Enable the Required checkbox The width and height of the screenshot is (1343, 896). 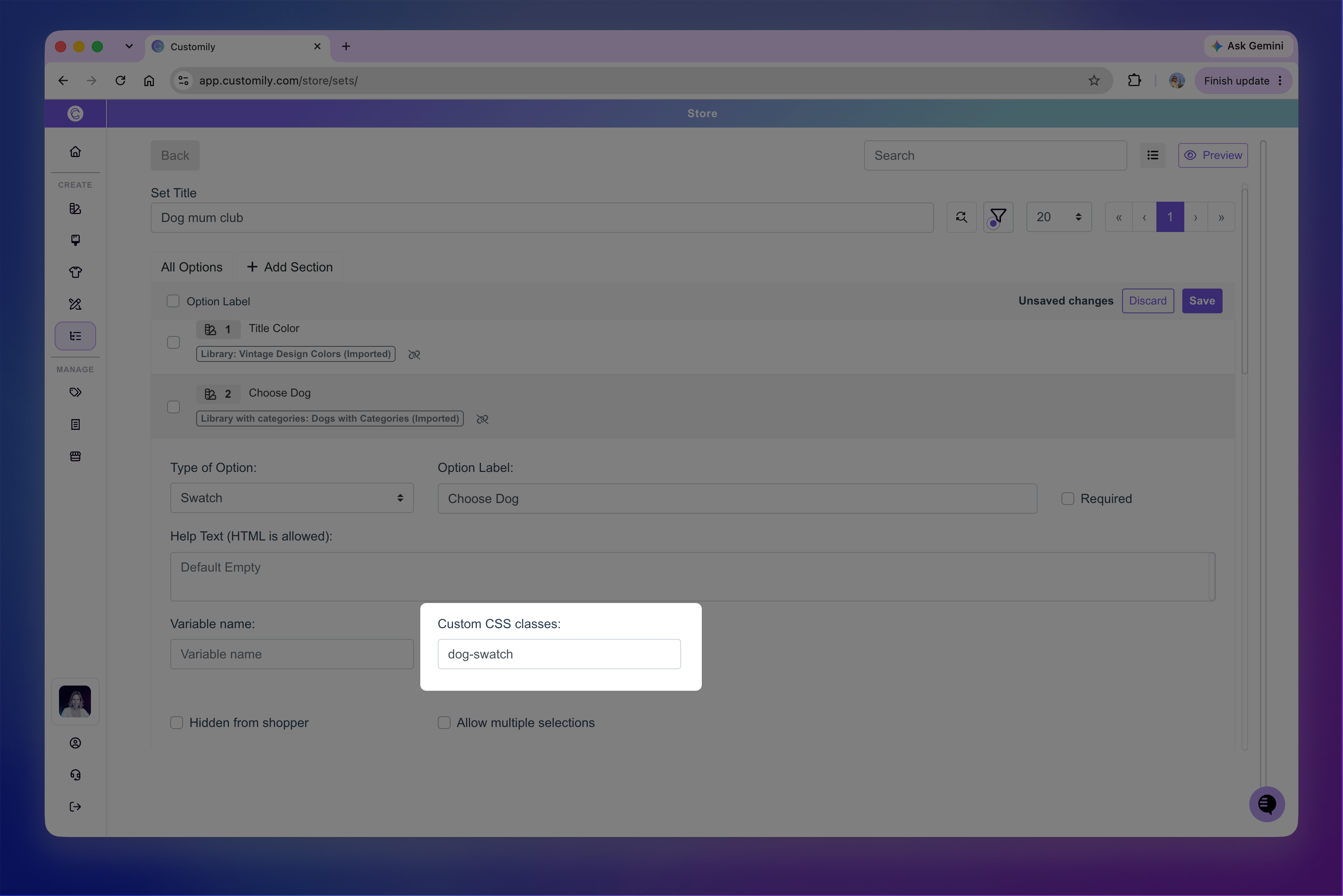pyautogui.click(x=1067, y=499)
